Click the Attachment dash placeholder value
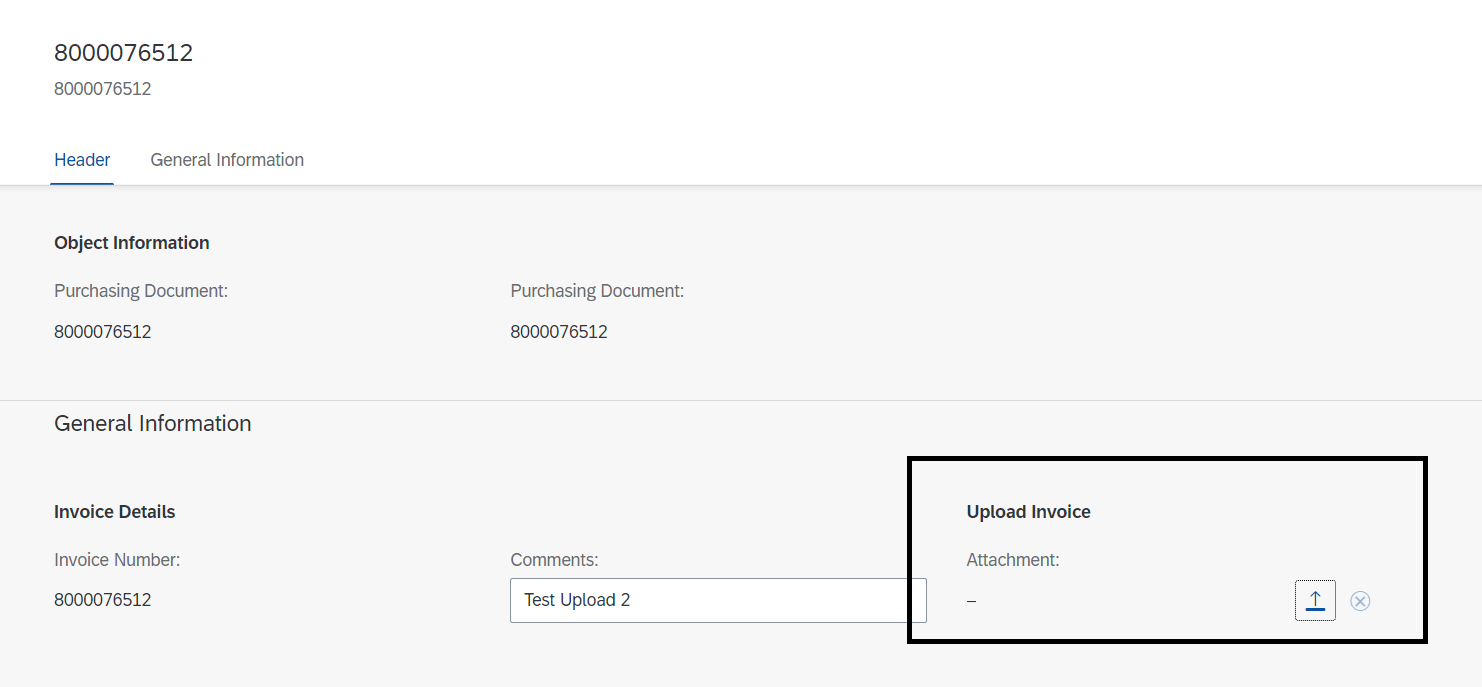 click(970, 600)
